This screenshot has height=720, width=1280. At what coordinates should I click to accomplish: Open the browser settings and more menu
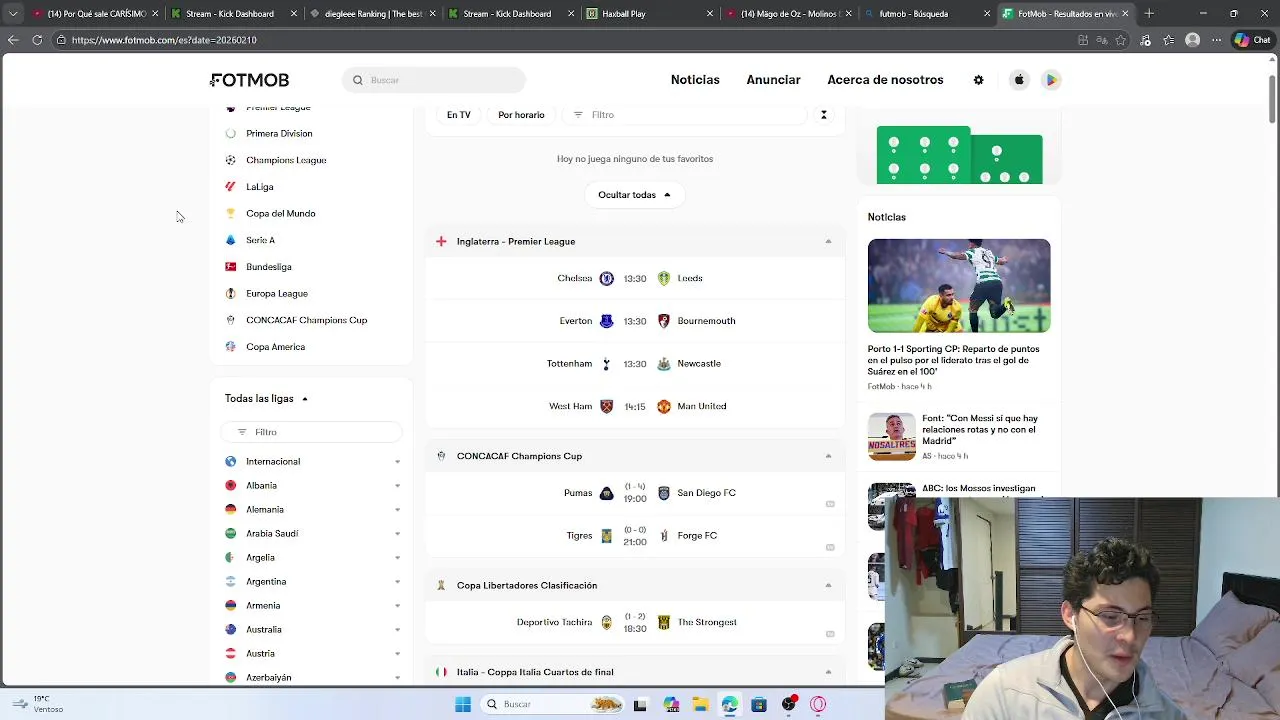coord(1216,40)
